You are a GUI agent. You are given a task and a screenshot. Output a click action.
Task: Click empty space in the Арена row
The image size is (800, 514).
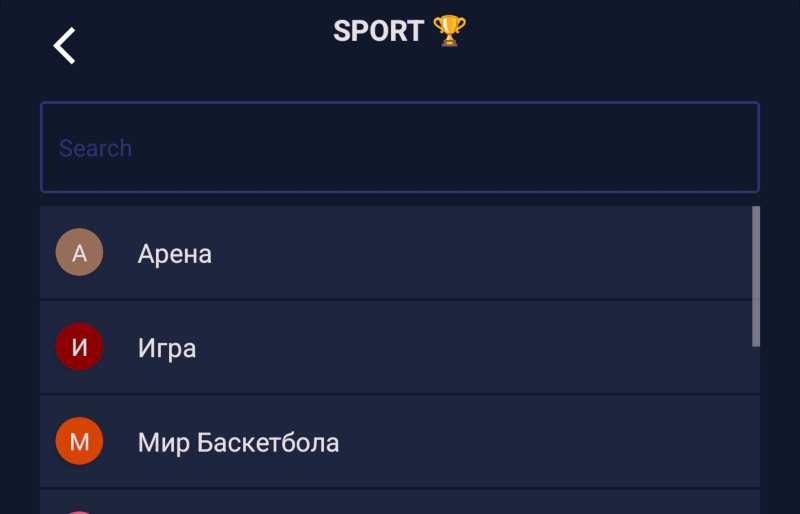click(500, 254)
